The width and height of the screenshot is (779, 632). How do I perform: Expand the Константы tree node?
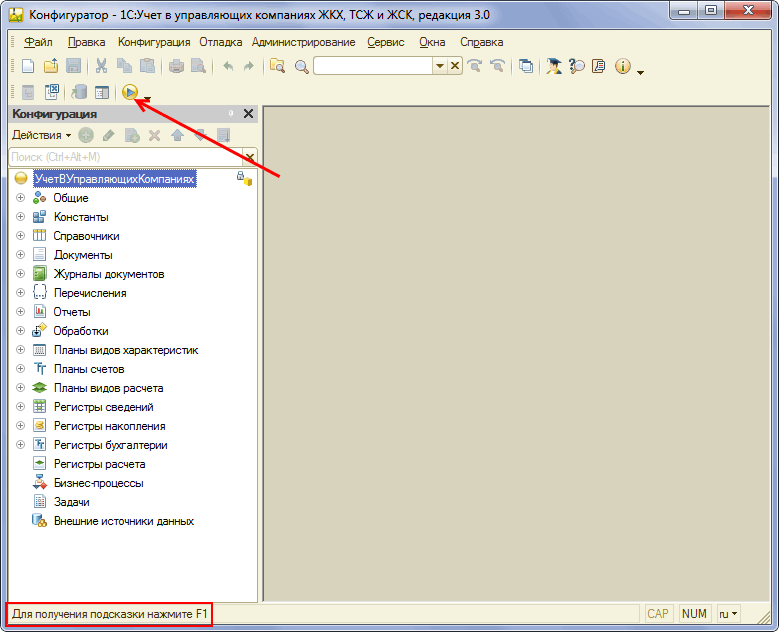click(x=20, y=217)
